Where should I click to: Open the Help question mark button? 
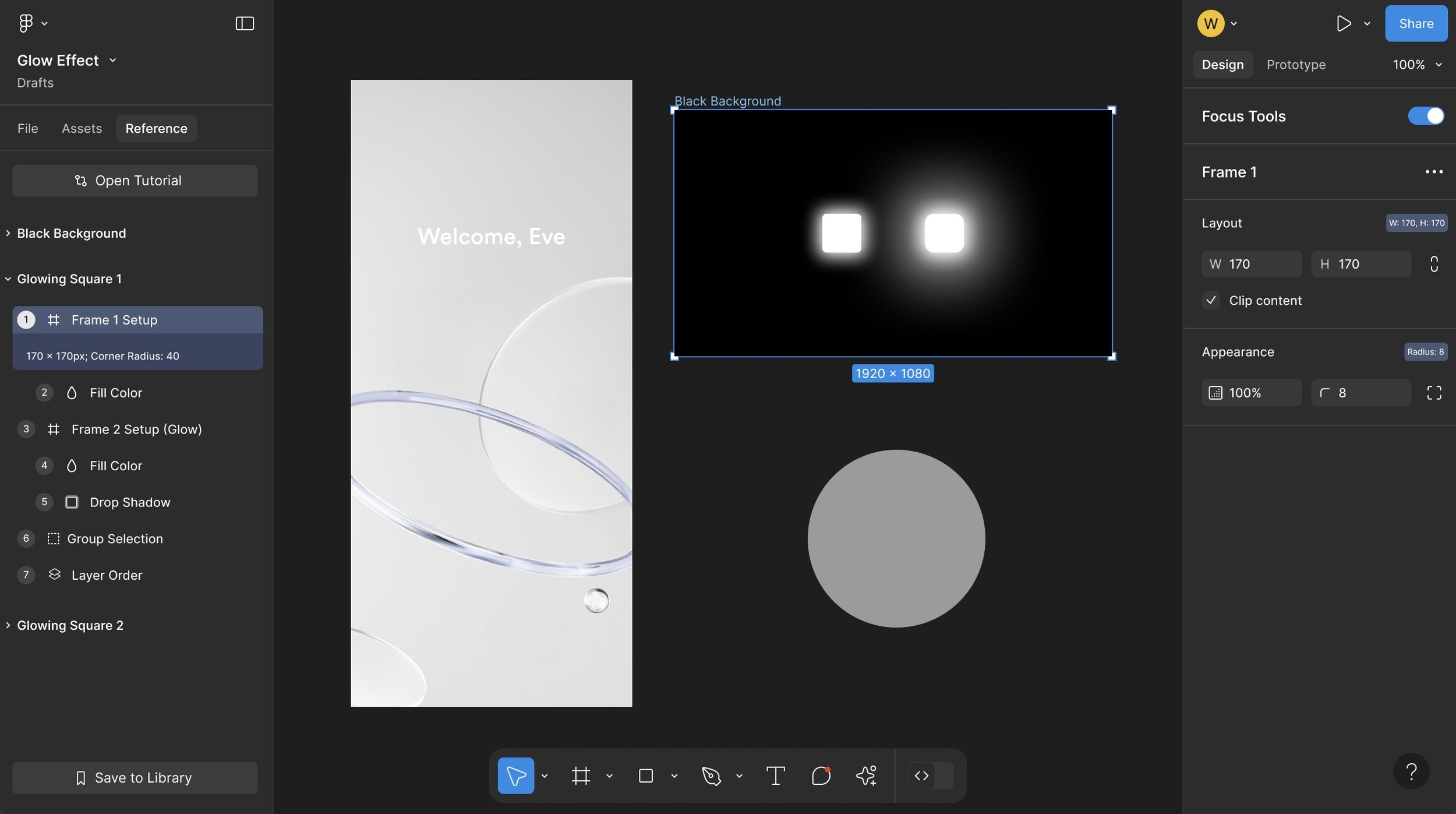1411,771
